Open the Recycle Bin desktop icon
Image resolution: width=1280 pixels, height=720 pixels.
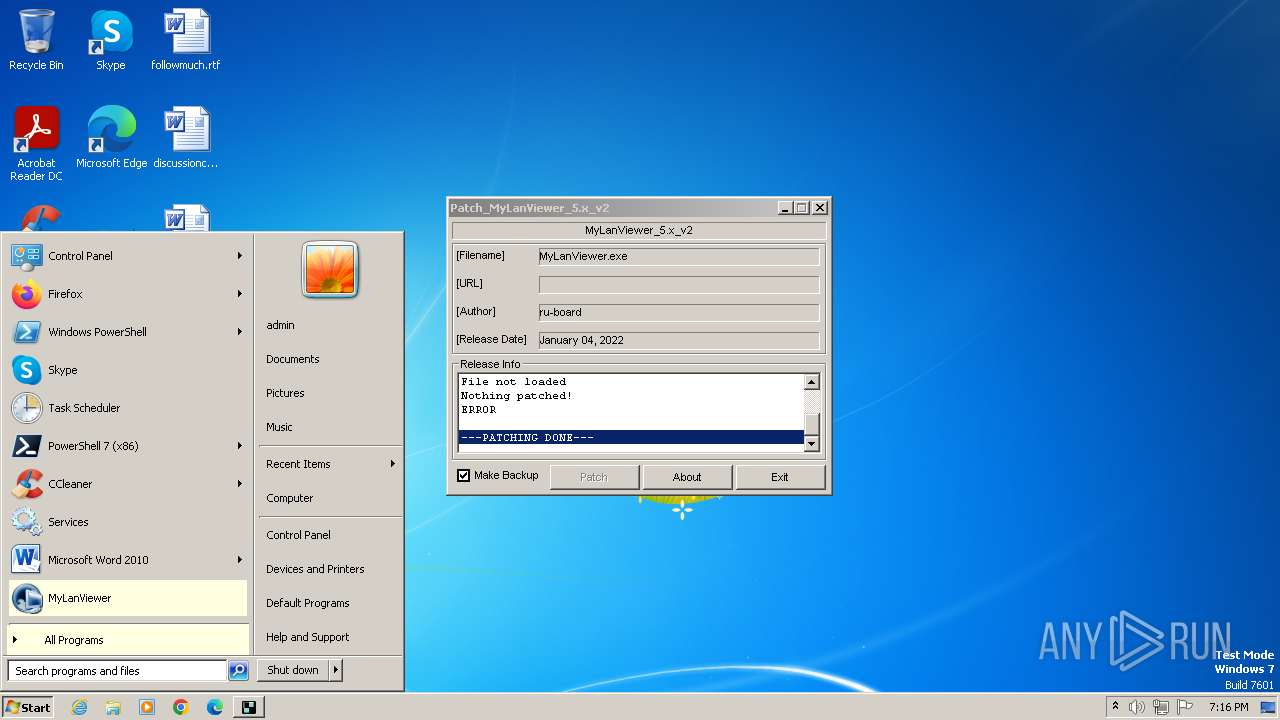pyautogui.click(x=36, y=40)
